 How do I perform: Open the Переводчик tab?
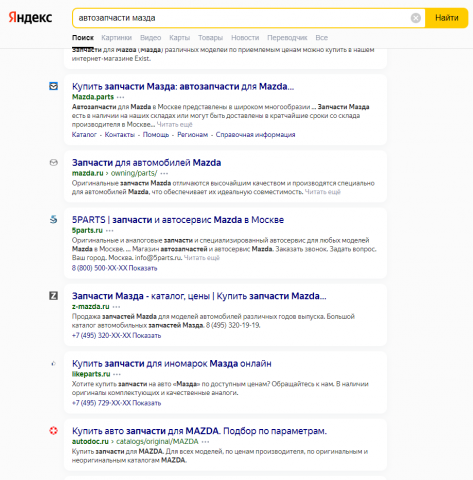click(x=287, y=38)
